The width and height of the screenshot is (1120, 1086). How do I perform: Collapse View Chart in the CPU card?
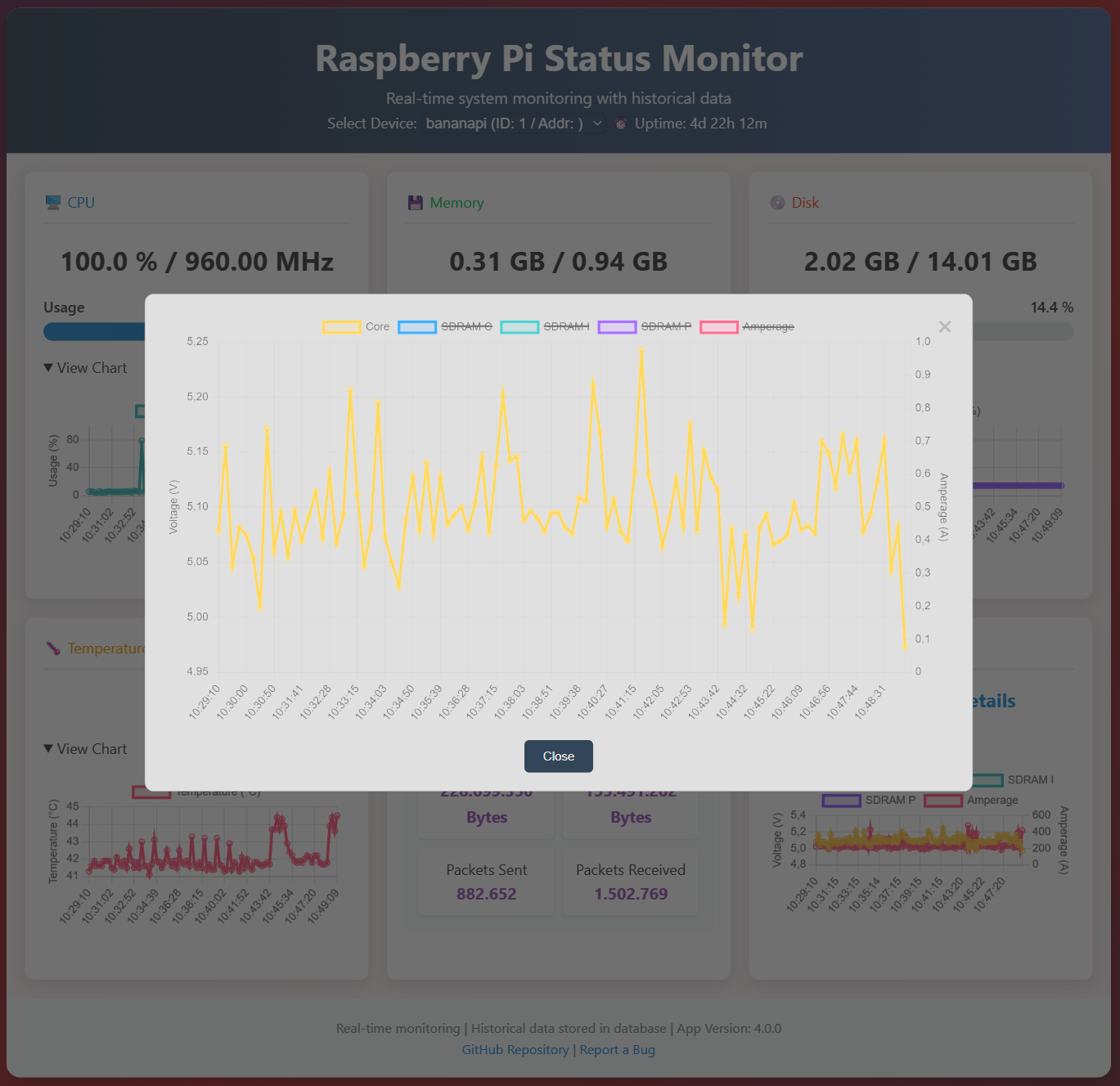(x=85, y=367)
